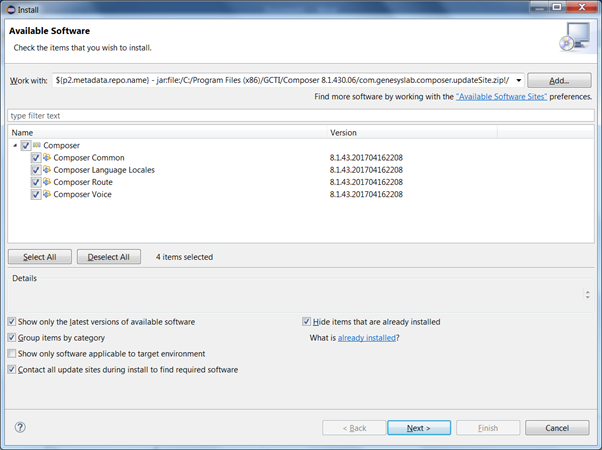Viewport: 602px width, 450px height.
Task: Open help via the question mark icon
Action: click(20, 427)
